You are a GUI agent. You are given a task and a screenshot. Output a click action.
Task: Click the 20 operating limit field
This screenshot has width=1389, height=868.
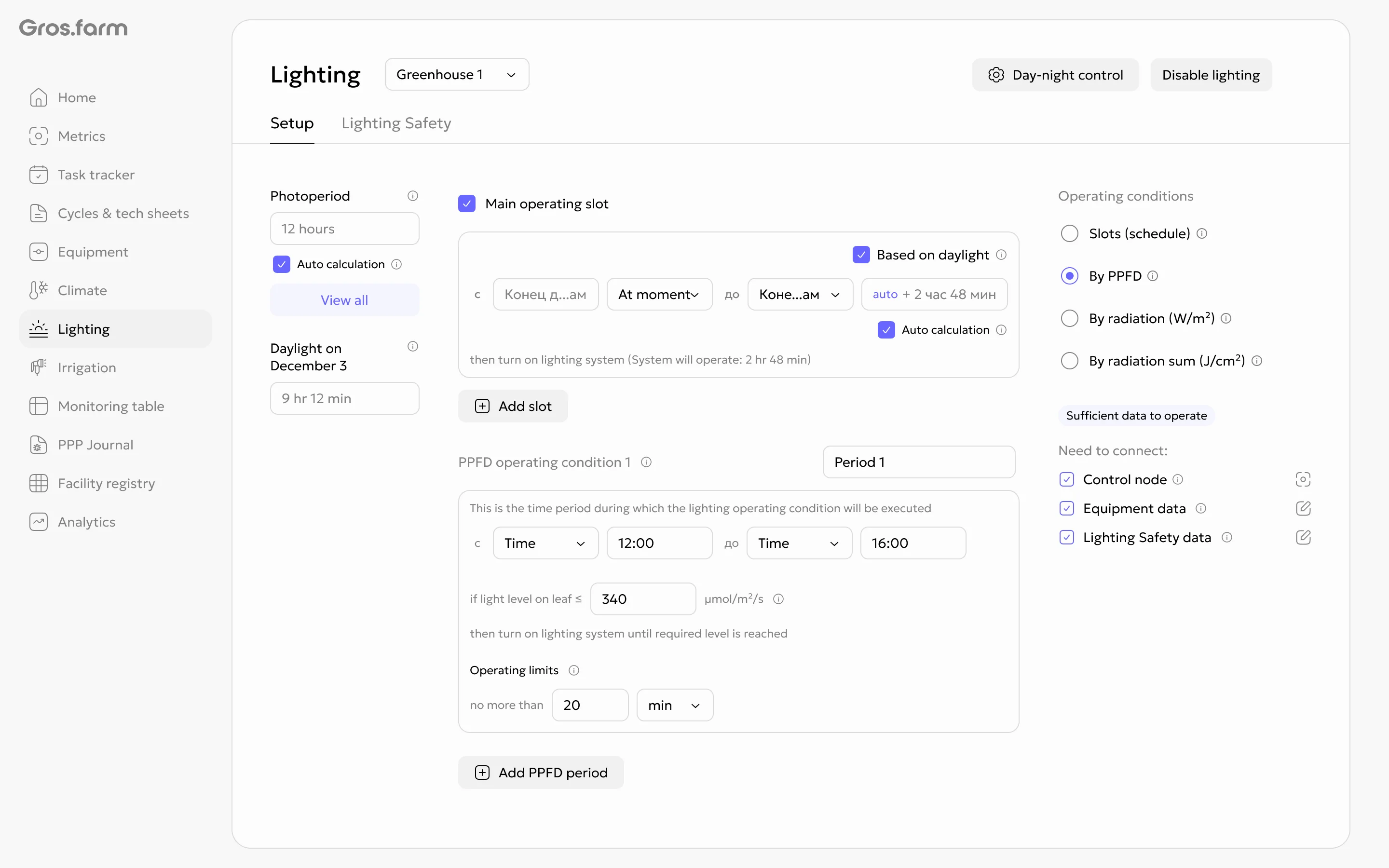[590, 705]
